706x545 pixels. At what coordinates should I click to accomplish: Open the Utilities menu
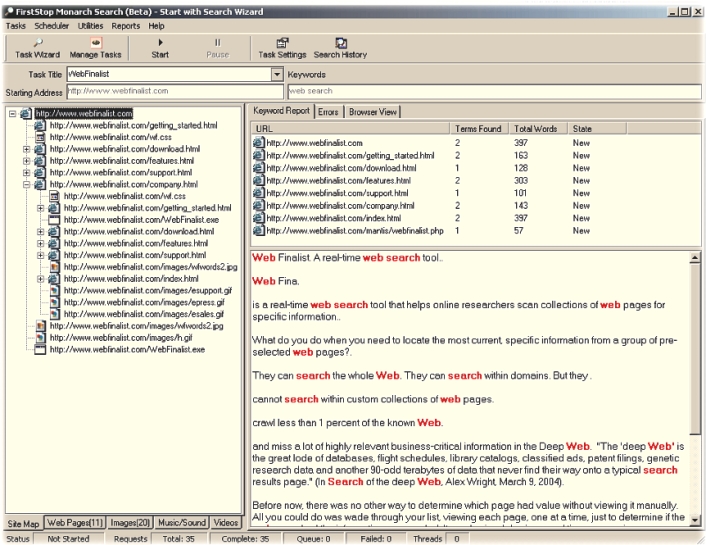(91, 26)
